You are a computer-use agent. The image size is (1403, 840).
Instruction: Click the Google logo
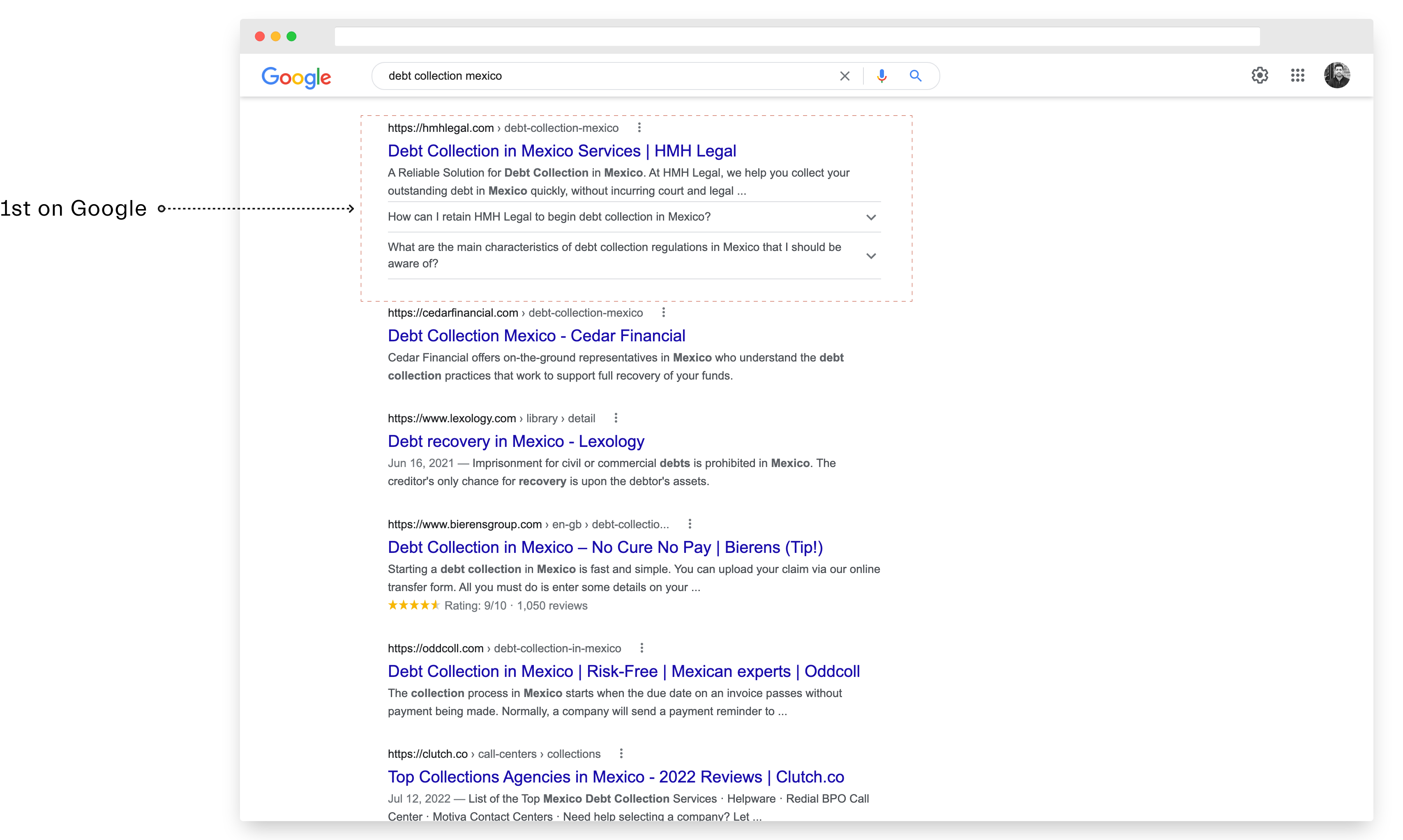click(x=296, y=77)
